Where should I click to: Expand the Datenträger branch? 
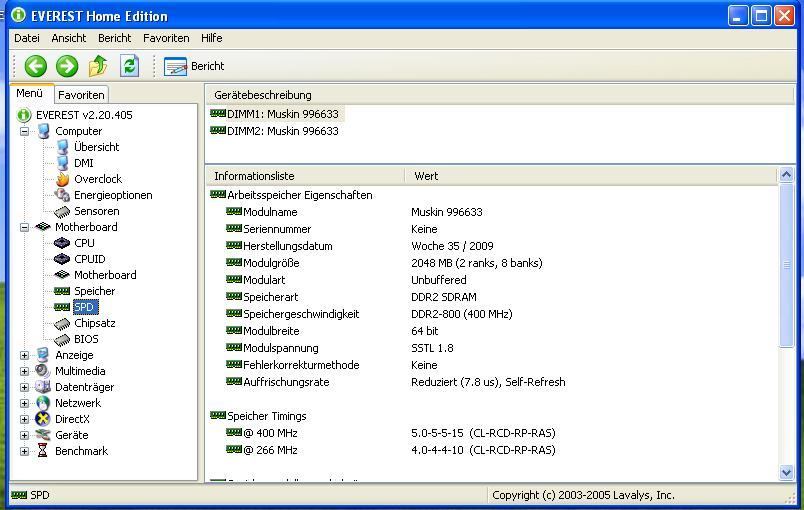pyautogui.click(x=24, y=387)
